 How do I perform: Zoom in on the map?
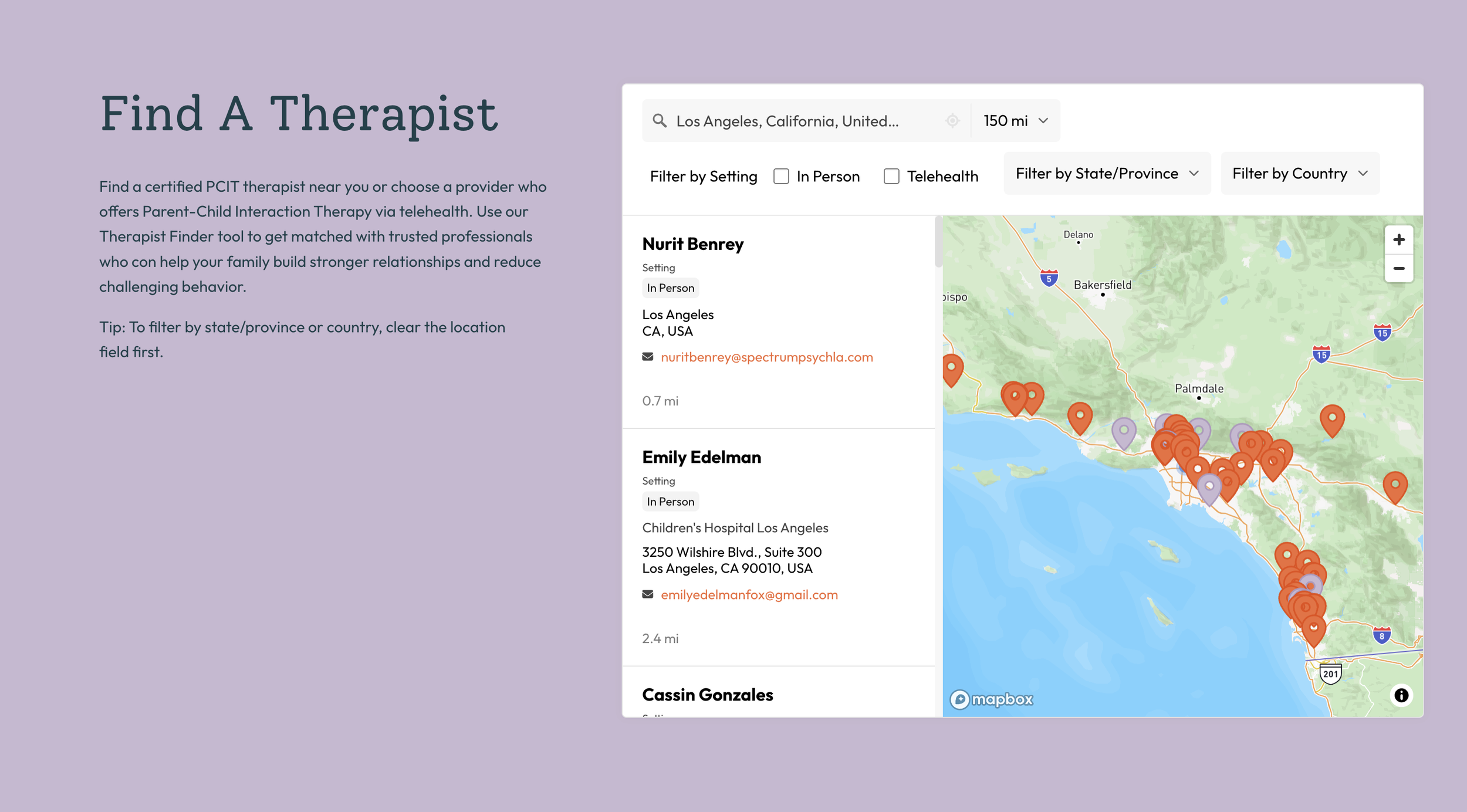[x=1399, y=240]
